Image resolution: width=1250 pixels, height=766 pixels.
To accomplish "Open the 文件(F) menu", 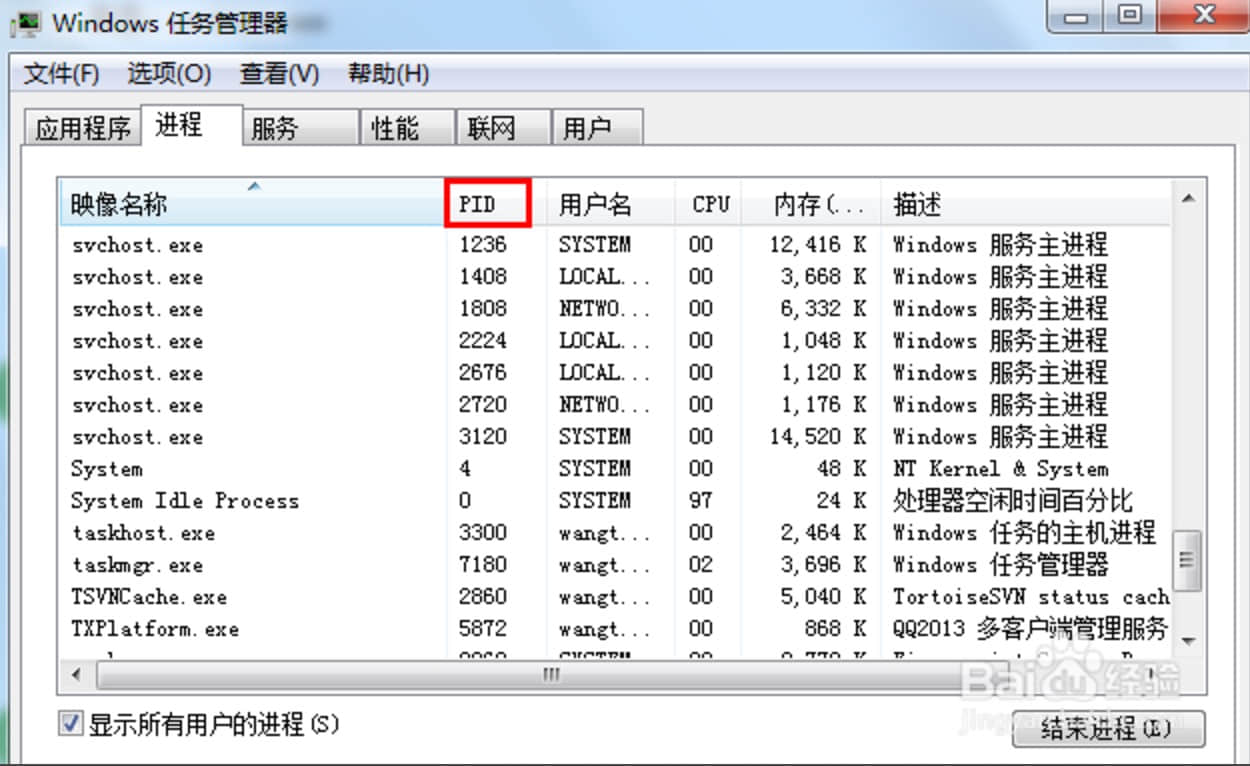I will [62, 74].
